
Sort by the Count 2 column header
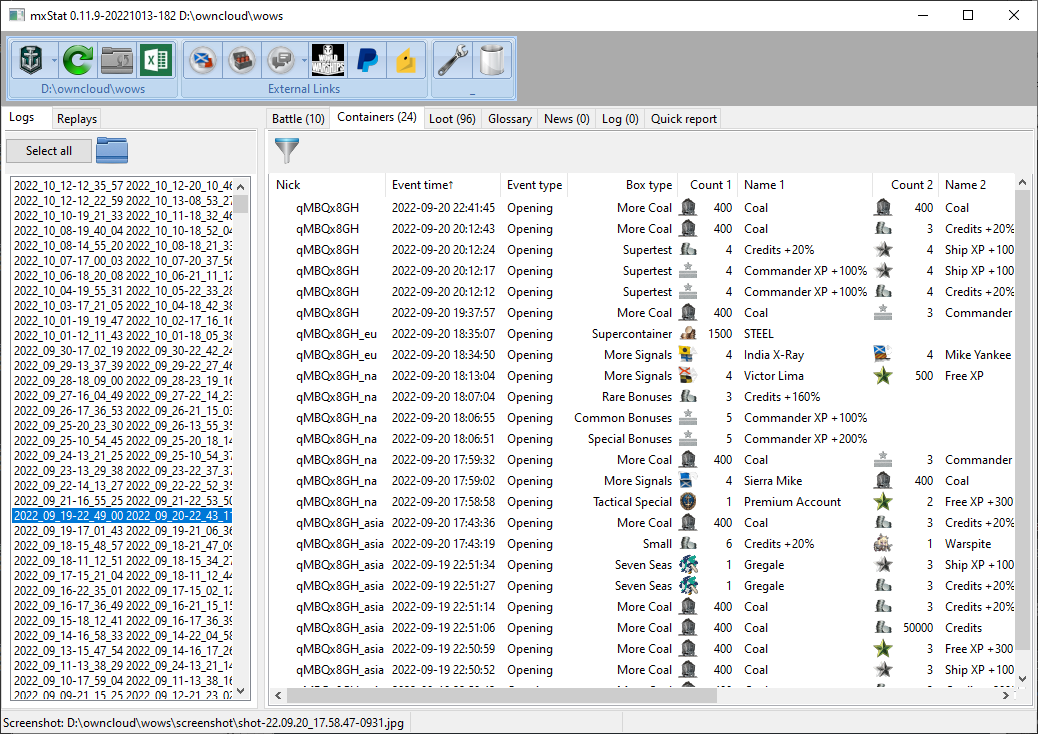[906, 185]
